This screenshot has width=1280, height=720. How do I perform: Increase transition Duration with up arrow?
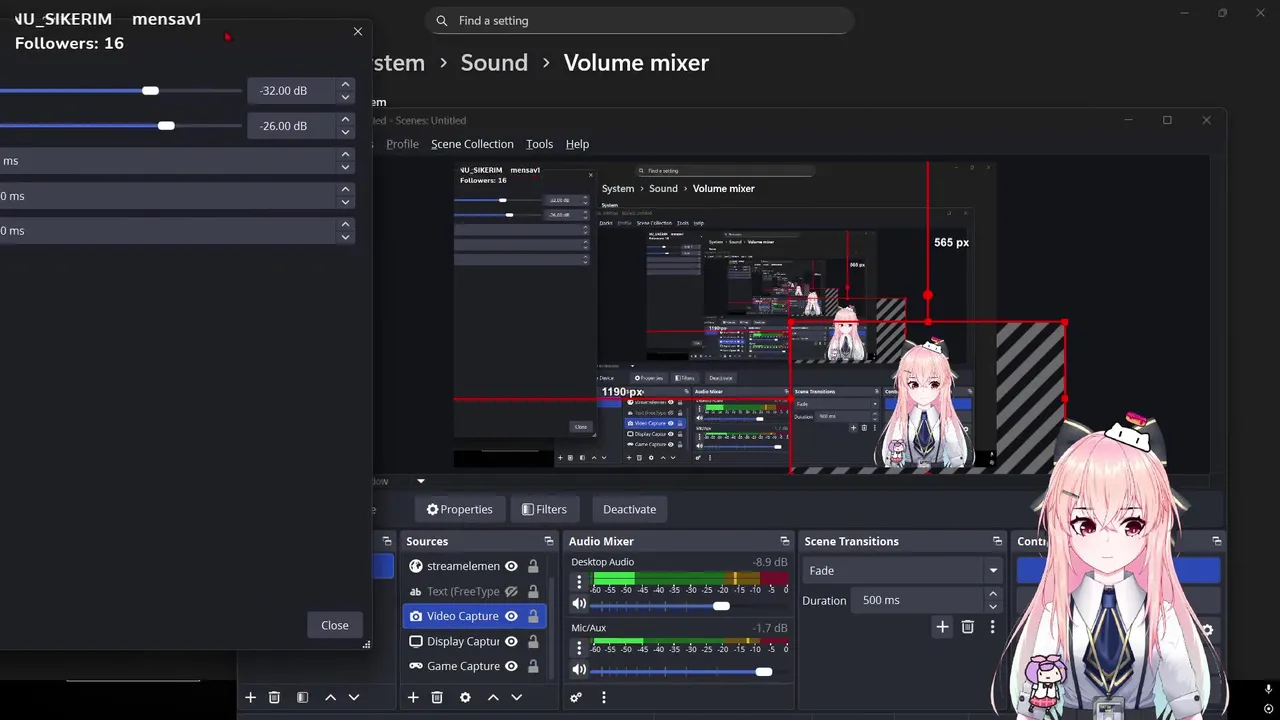[993, 594]
